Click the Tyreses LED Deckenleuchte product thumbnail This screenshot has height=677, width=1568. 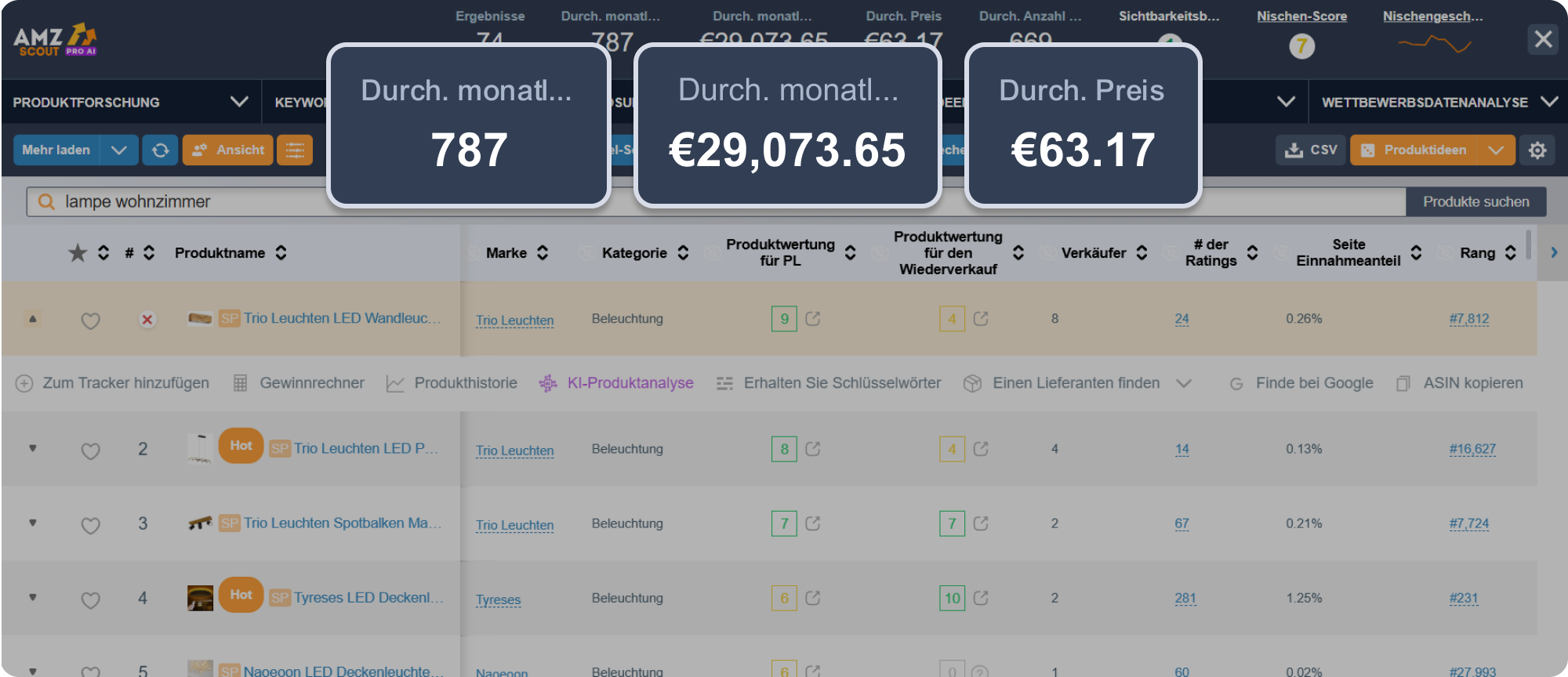point(200,598)
